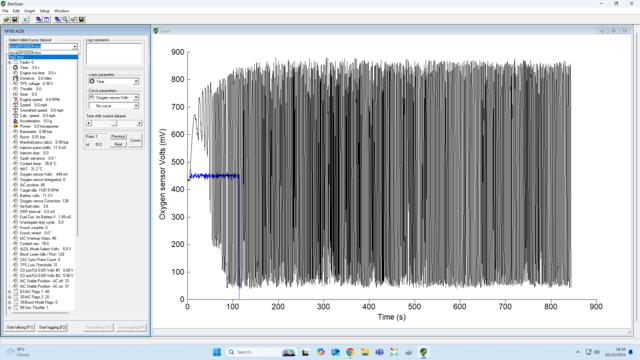Screen dimensions: 640x360
Task: Click time shift left arrow
Action: [89, 123]
